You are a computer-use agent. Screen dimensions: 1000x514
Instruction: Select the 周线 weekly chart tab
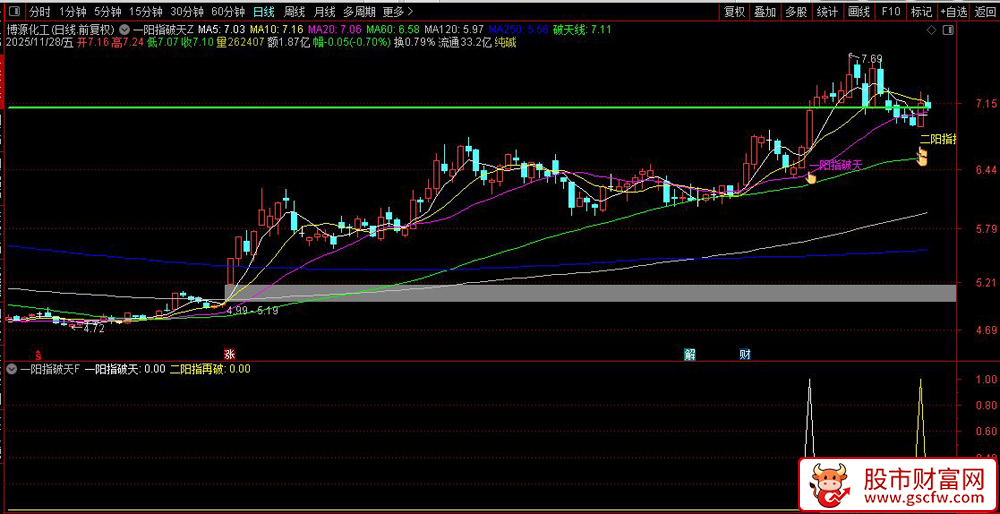point(294,11)
